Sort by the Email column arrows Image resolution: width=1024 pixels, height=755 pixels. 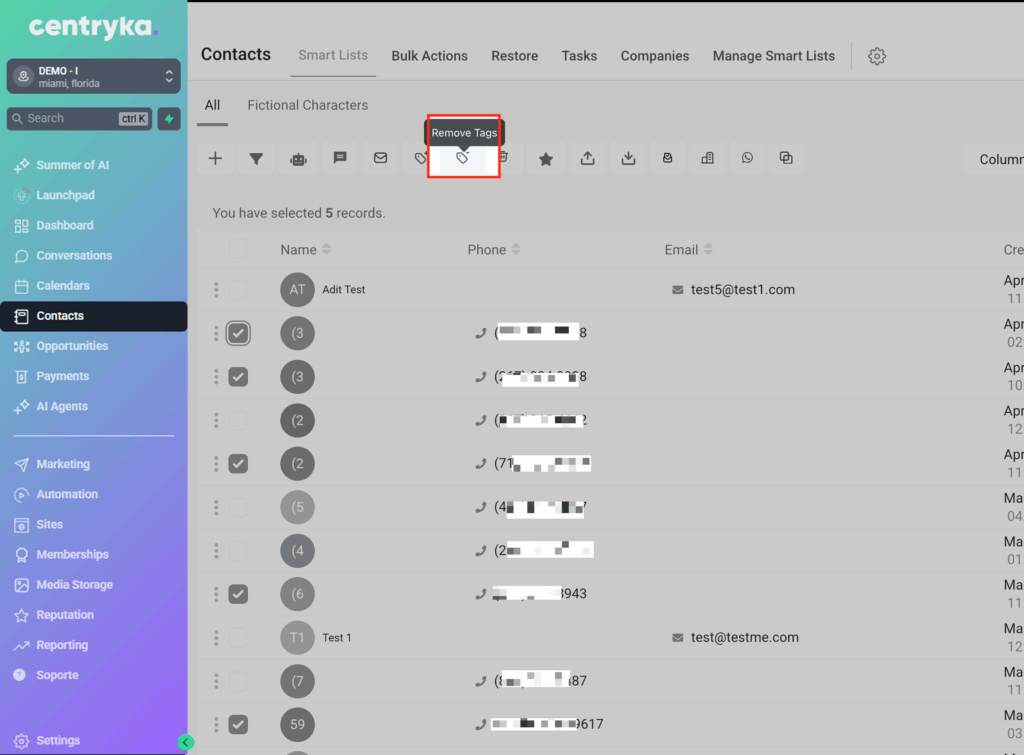click(x=708, y=249)
